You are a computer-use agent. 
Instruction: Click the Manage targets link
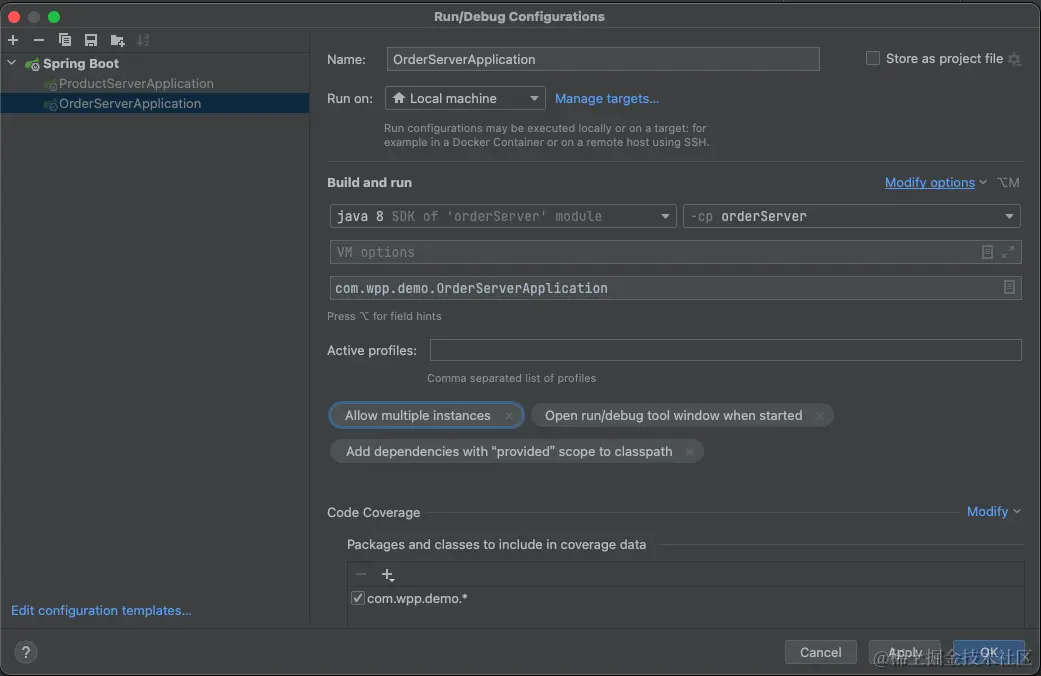607,98
